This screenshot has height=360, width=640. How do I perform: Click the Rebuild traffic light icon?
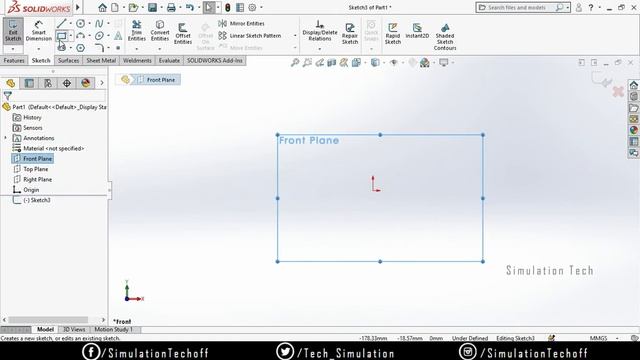tap(228, 7)
